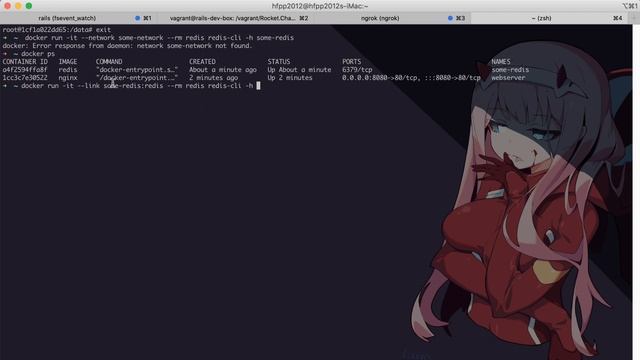The width and height of the screenshot is (640, 360).
Task: Click the PORTS column header
Action: tap(351, 62)
